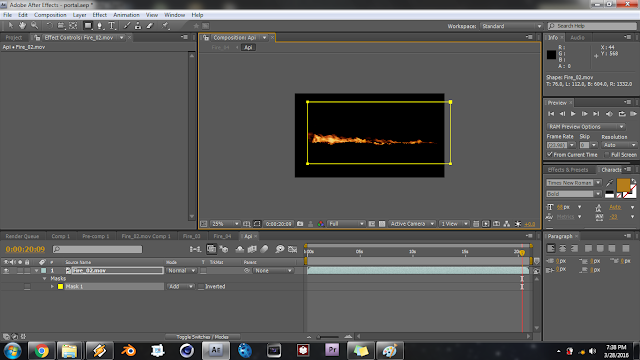This screenshot has width=640, height=360.
Task: Jump to first frame in Preview panel
Action: coord(551,114)
